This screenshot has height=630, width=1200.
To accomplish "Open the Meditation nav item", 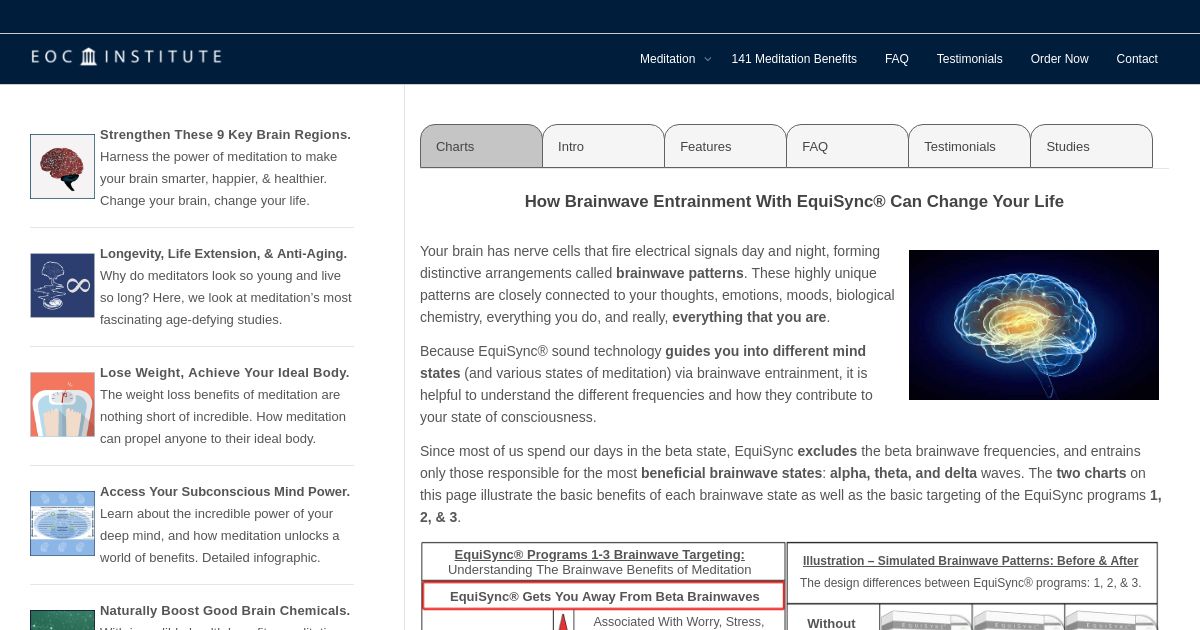I will click(x=667, y=59).
